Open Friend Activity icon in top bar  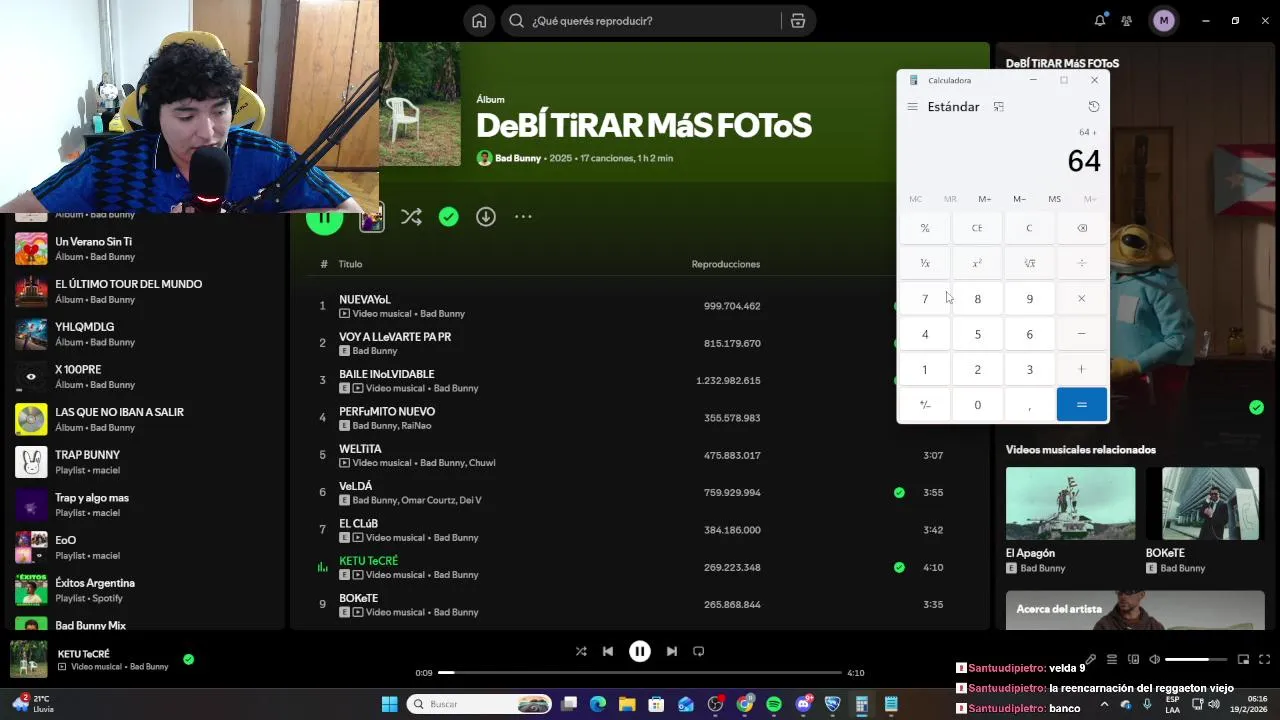(x=1127, y=21)
